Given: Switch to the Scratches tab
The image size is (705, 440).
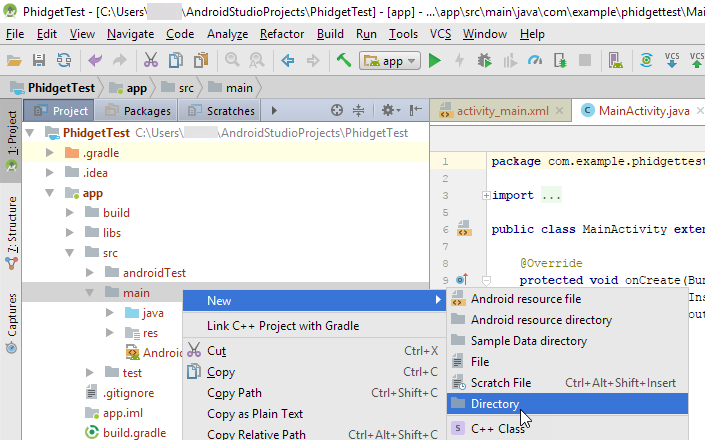Looking at the screenshot, I should point(220,111).
